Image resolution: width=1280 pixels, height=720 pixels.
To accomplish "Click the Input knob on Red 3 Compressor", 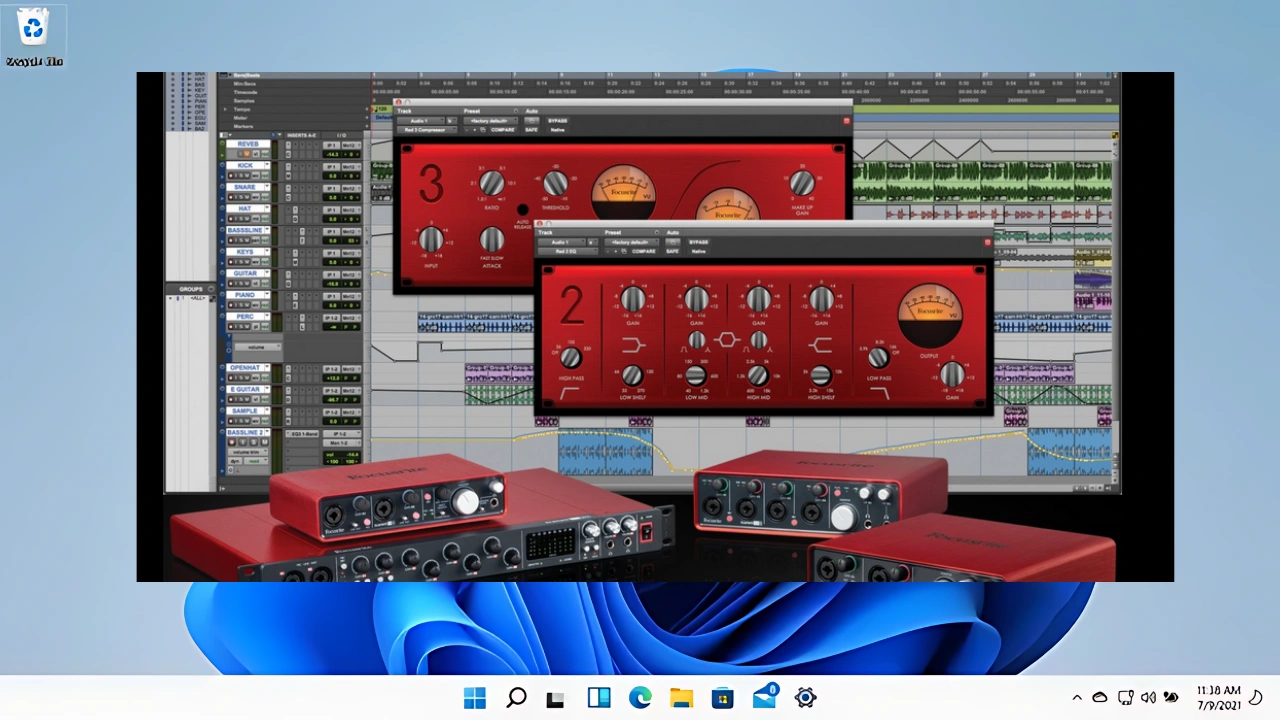I will 431,239.
